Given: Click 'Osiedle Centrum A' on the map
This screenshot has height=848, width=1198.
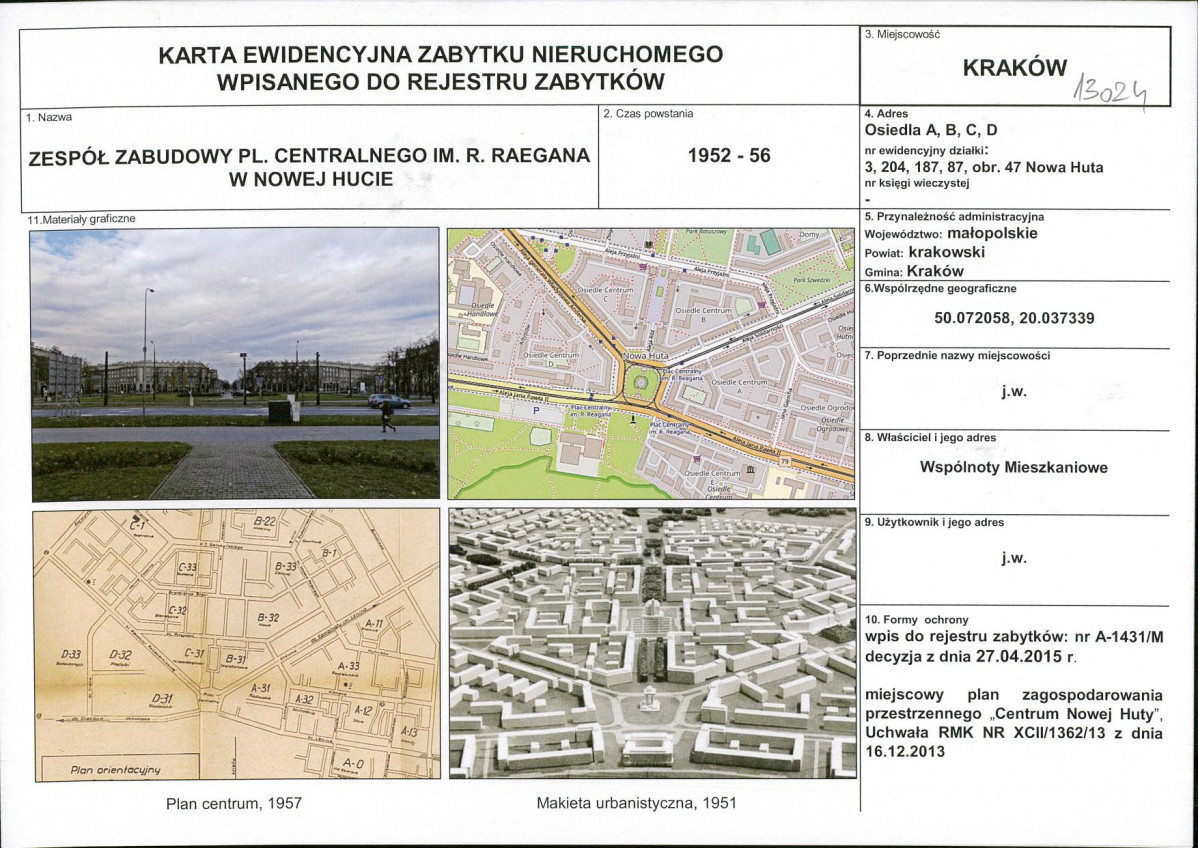Looking at the screenshot, I should pos(740,385).
